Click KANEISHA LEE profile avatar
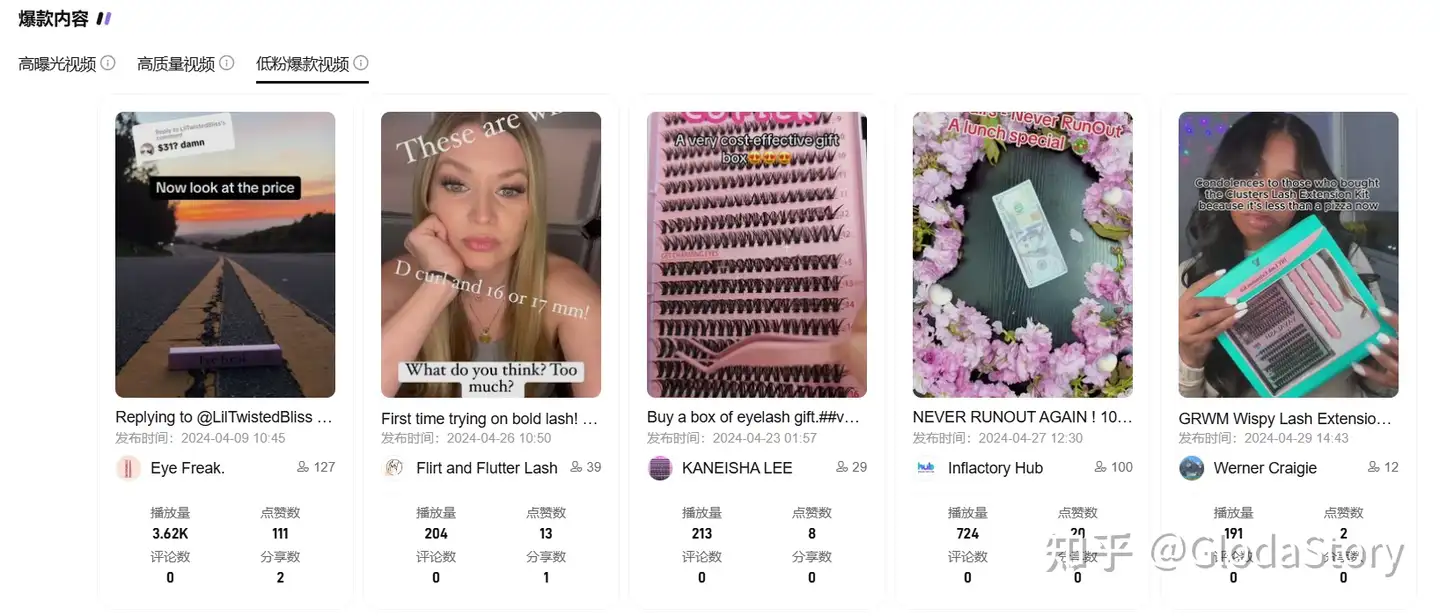 (x=660, y=468)
